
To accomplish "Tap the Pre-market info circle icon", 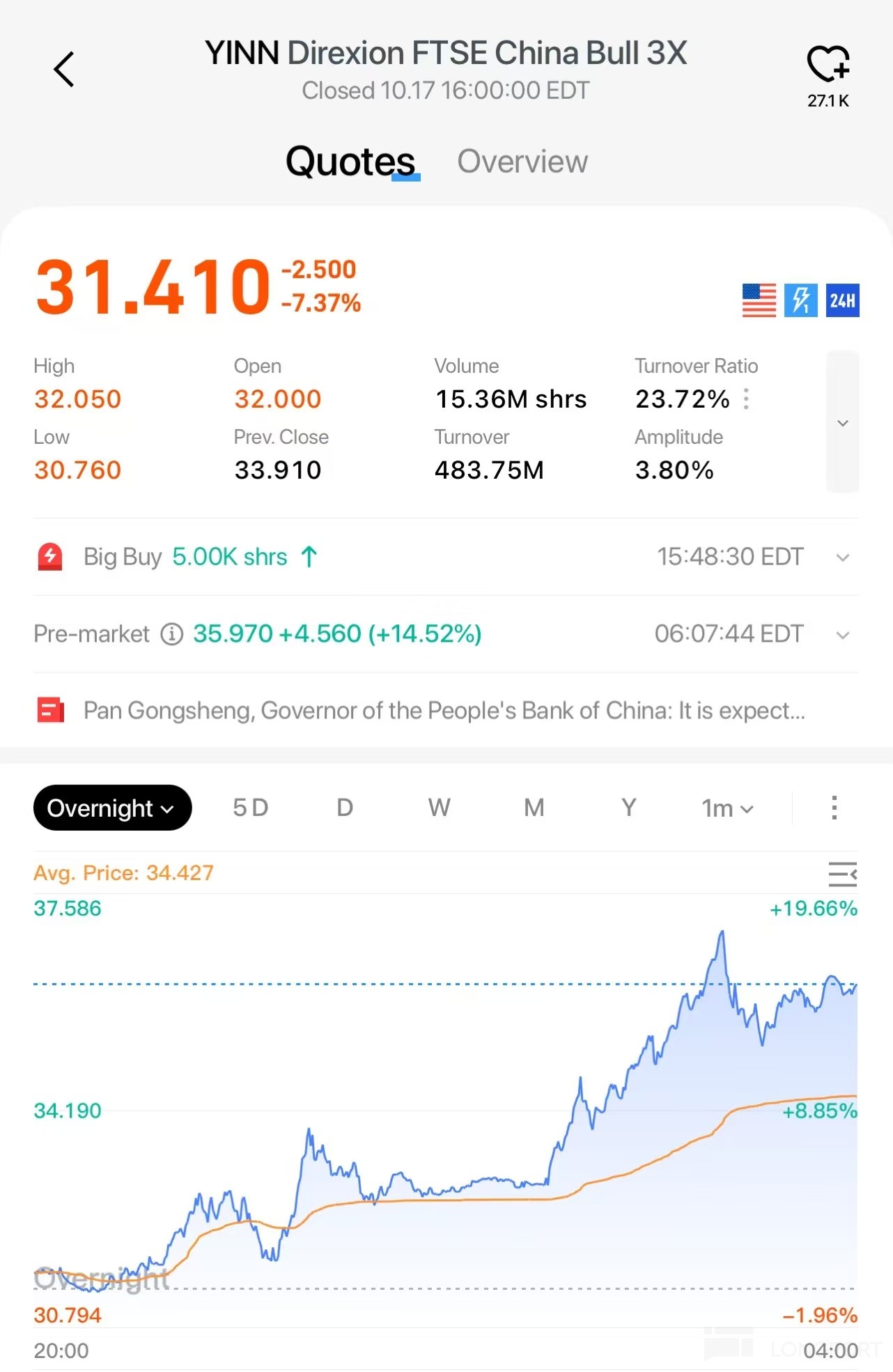I will (171, 634).
